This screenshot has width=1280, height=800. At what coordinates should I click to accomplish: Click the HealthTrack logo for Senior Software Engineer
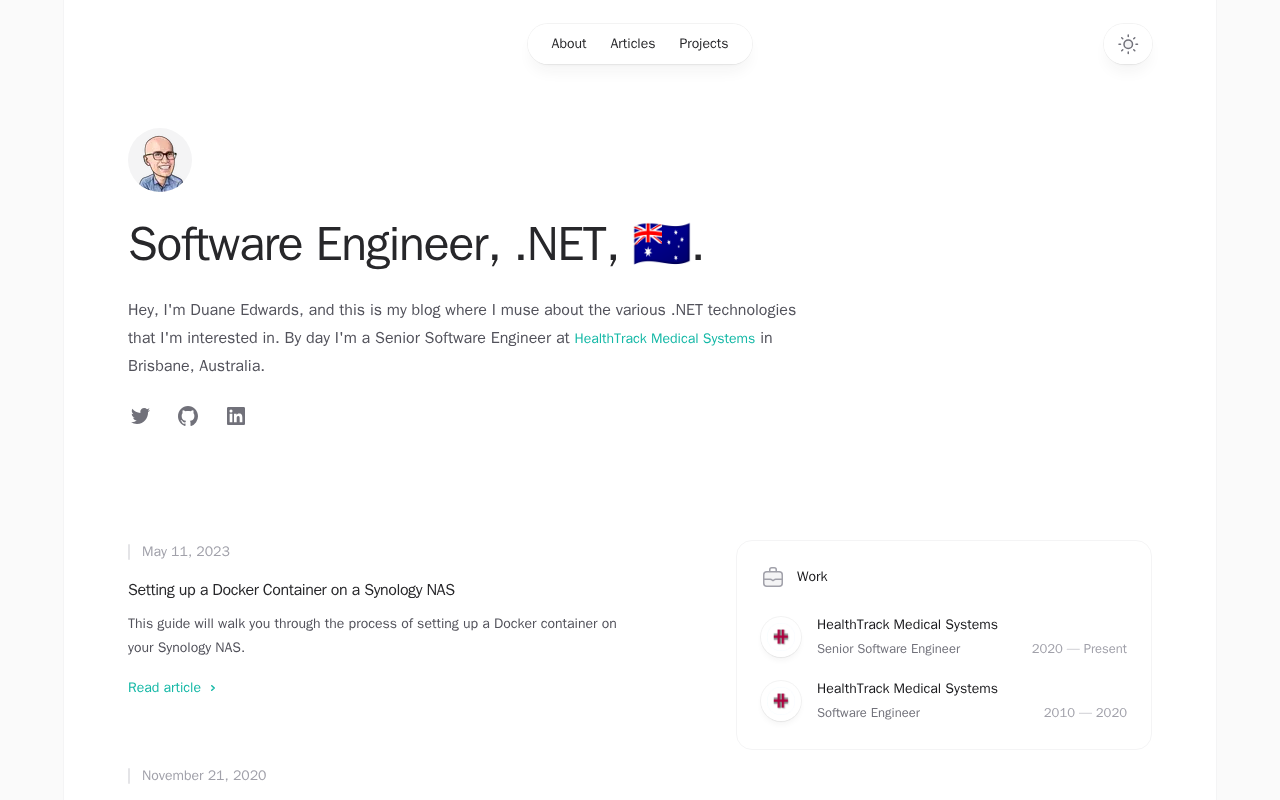click(x=781, y=637)
